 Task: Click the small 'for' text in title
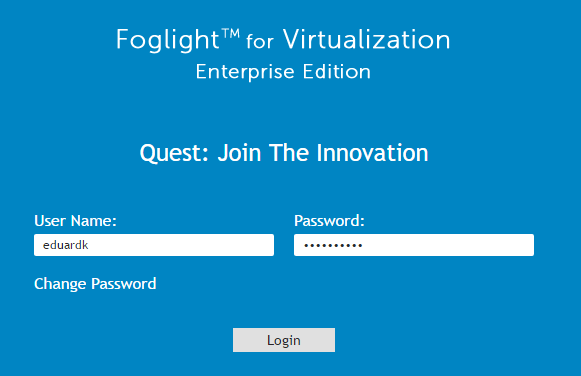(260, 41)
